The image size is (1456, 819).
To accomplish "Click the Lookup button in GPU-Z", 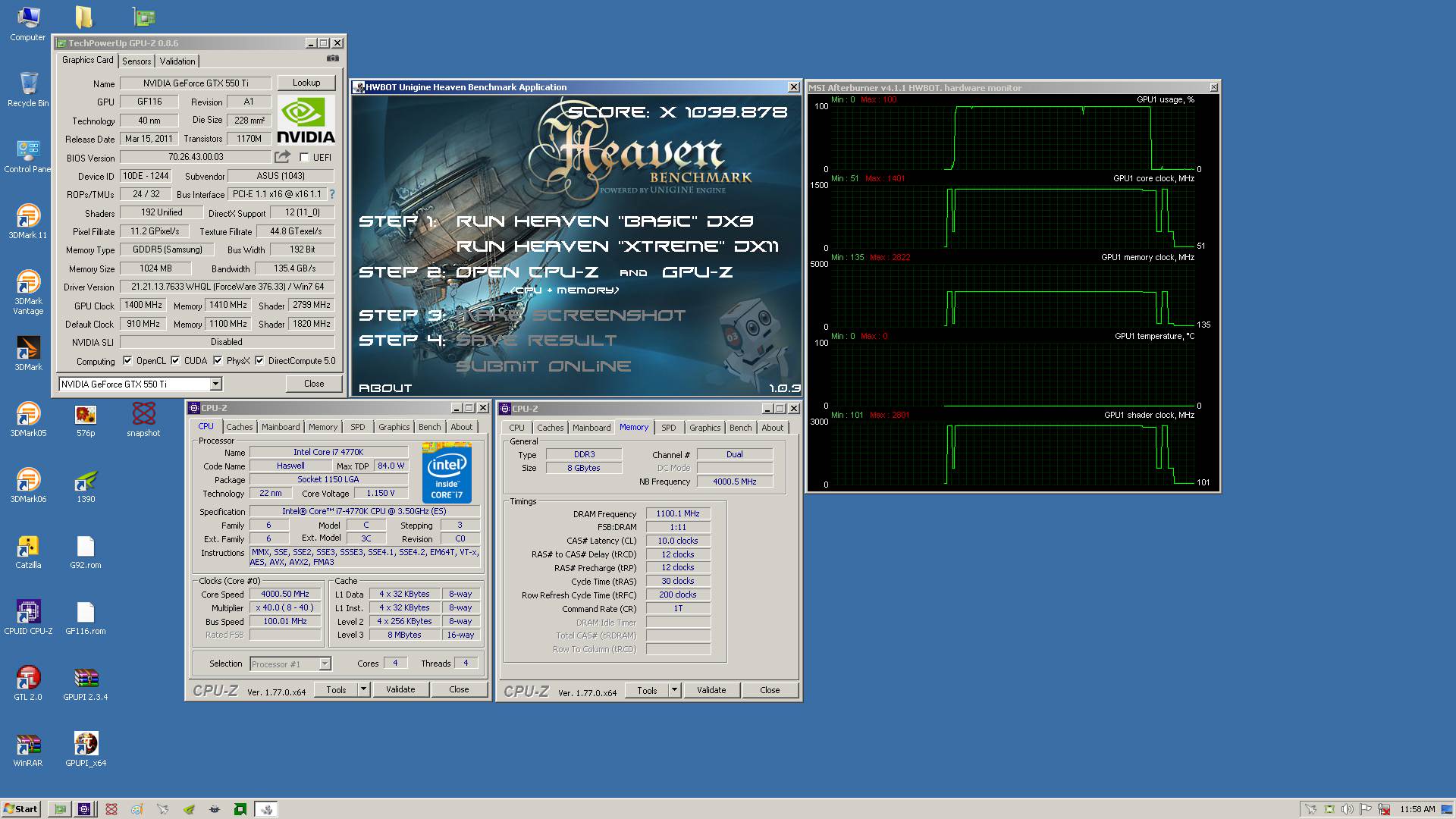I will tap(306, 83).
